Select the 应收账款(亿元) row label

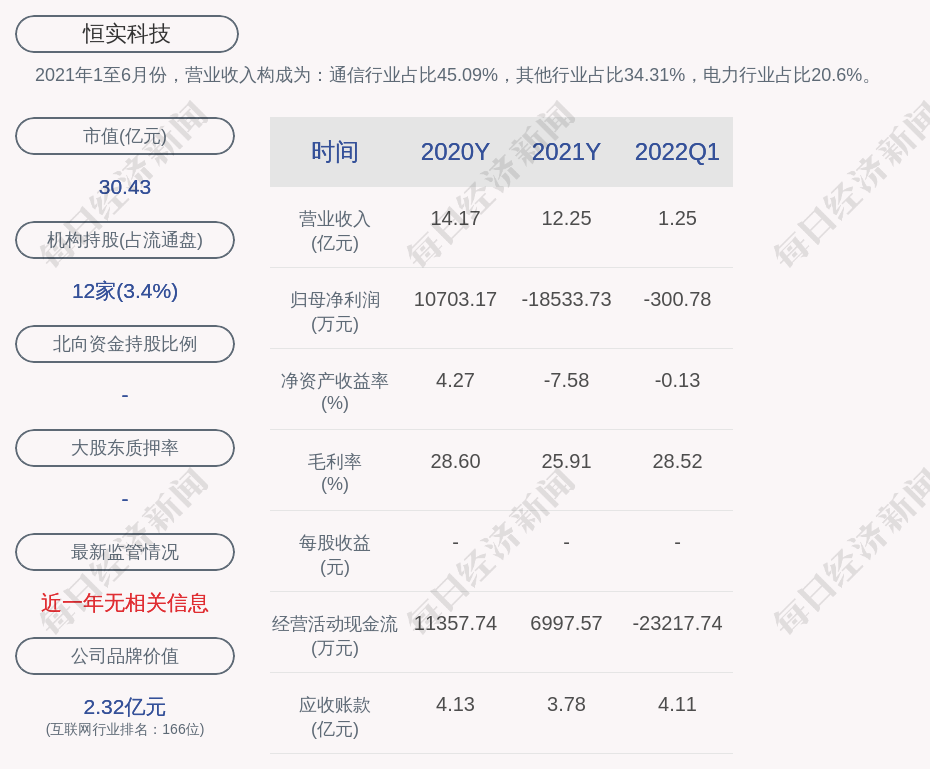pyautogui.click(x=335, y=716)
